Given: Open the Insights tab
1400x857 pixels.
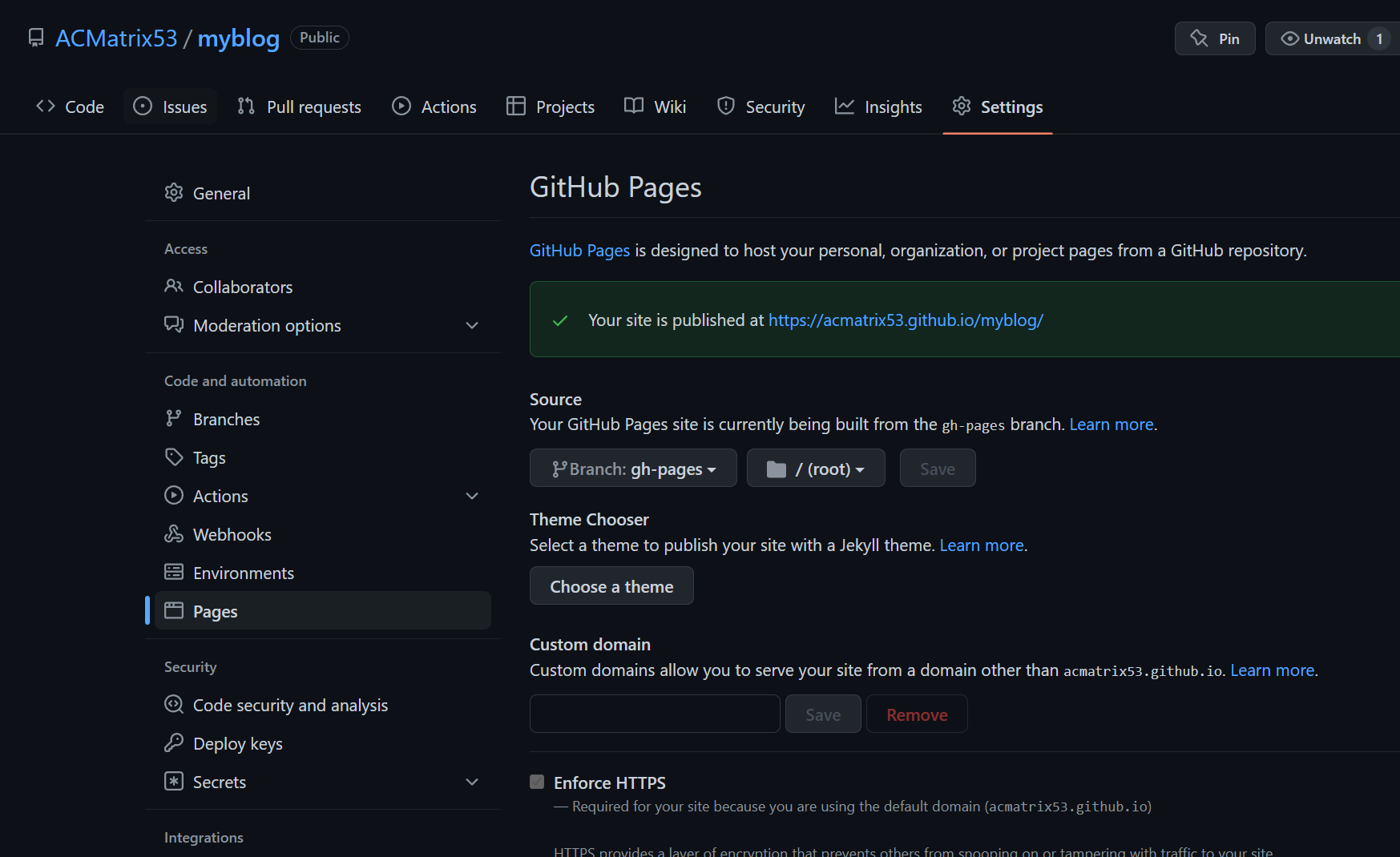Looking at the screenshot, I should [878, 107].
